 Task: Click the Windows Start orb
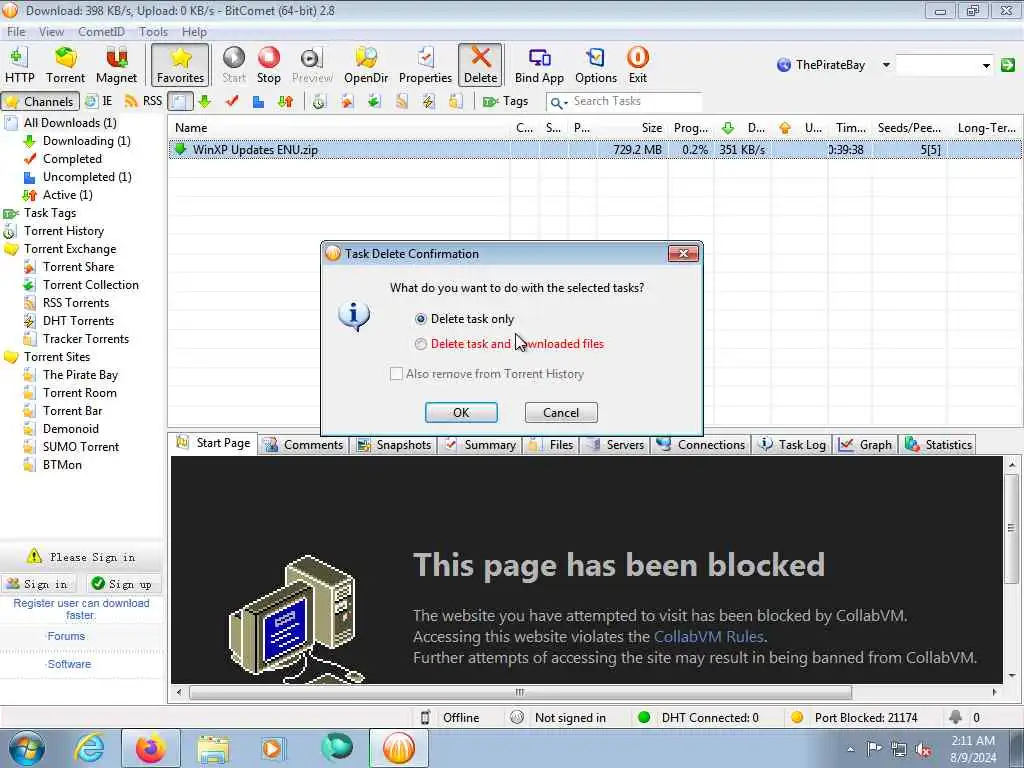pos(26,748)
